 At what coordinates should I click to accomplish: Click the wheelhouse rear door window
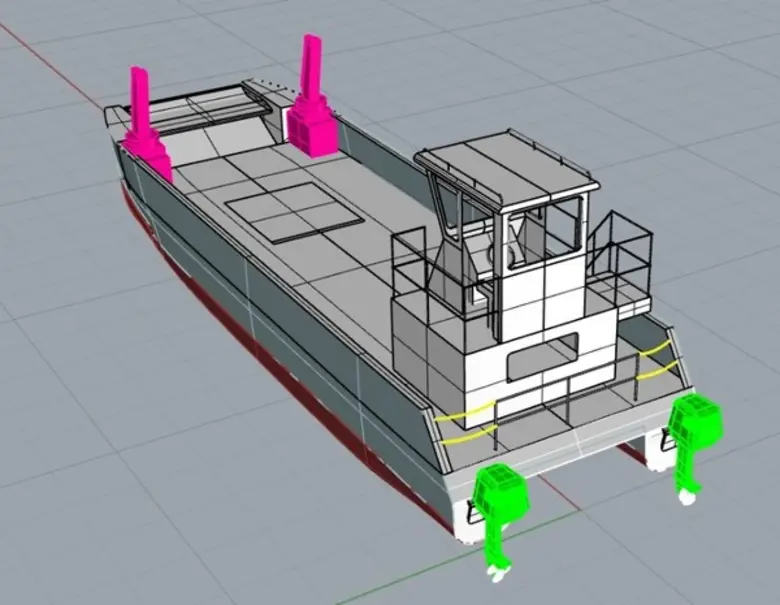(x=518, y=243)
